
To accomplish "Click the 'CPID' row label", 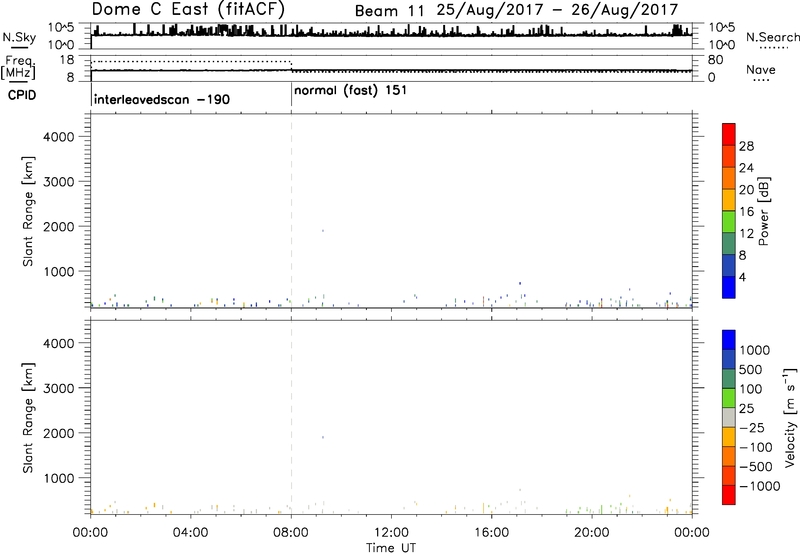I will pyautogui.click(x=22, y=95).
